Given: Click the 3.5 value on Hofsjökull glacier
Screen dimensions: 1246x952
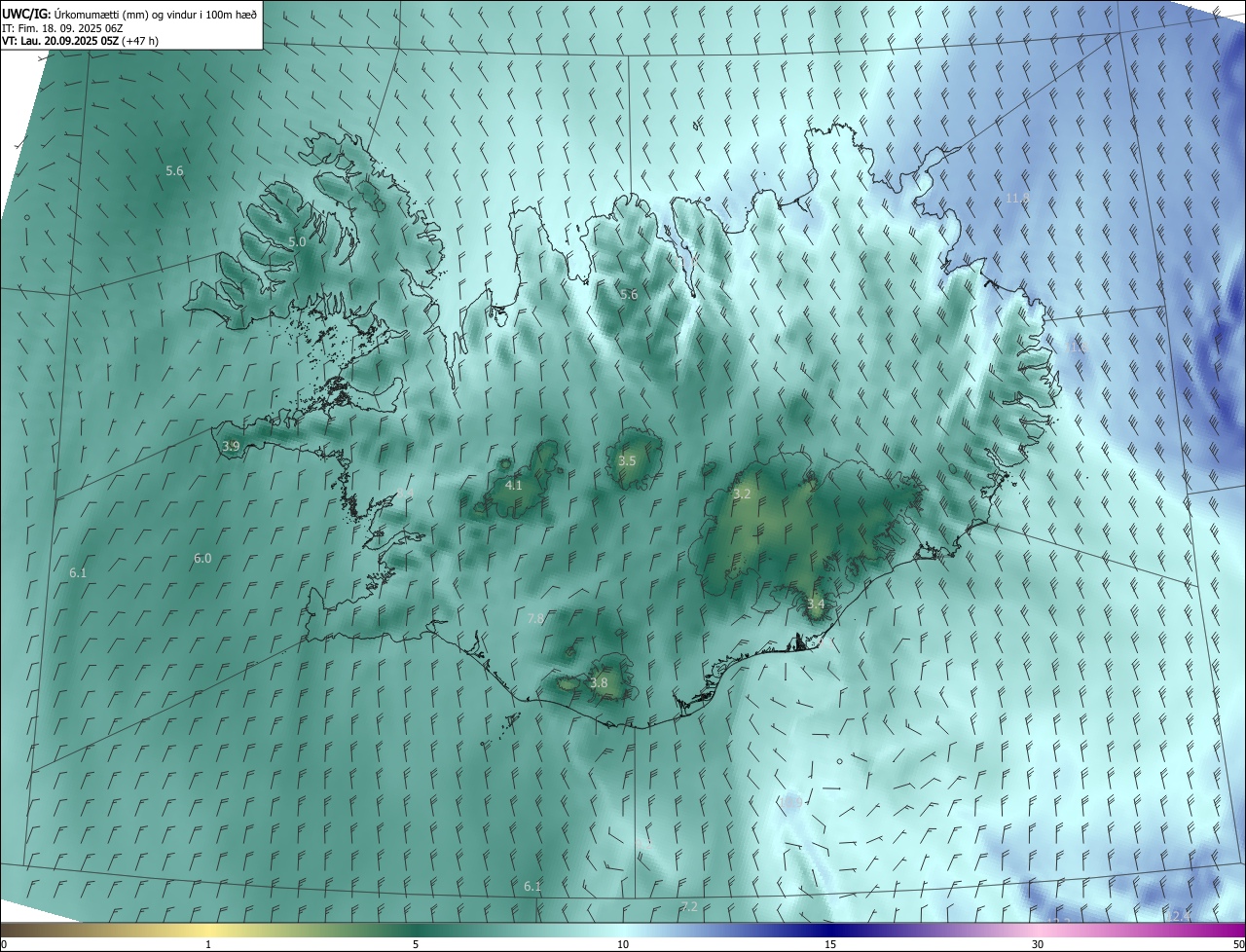Looking at the screenshot, I should point(627,460).
